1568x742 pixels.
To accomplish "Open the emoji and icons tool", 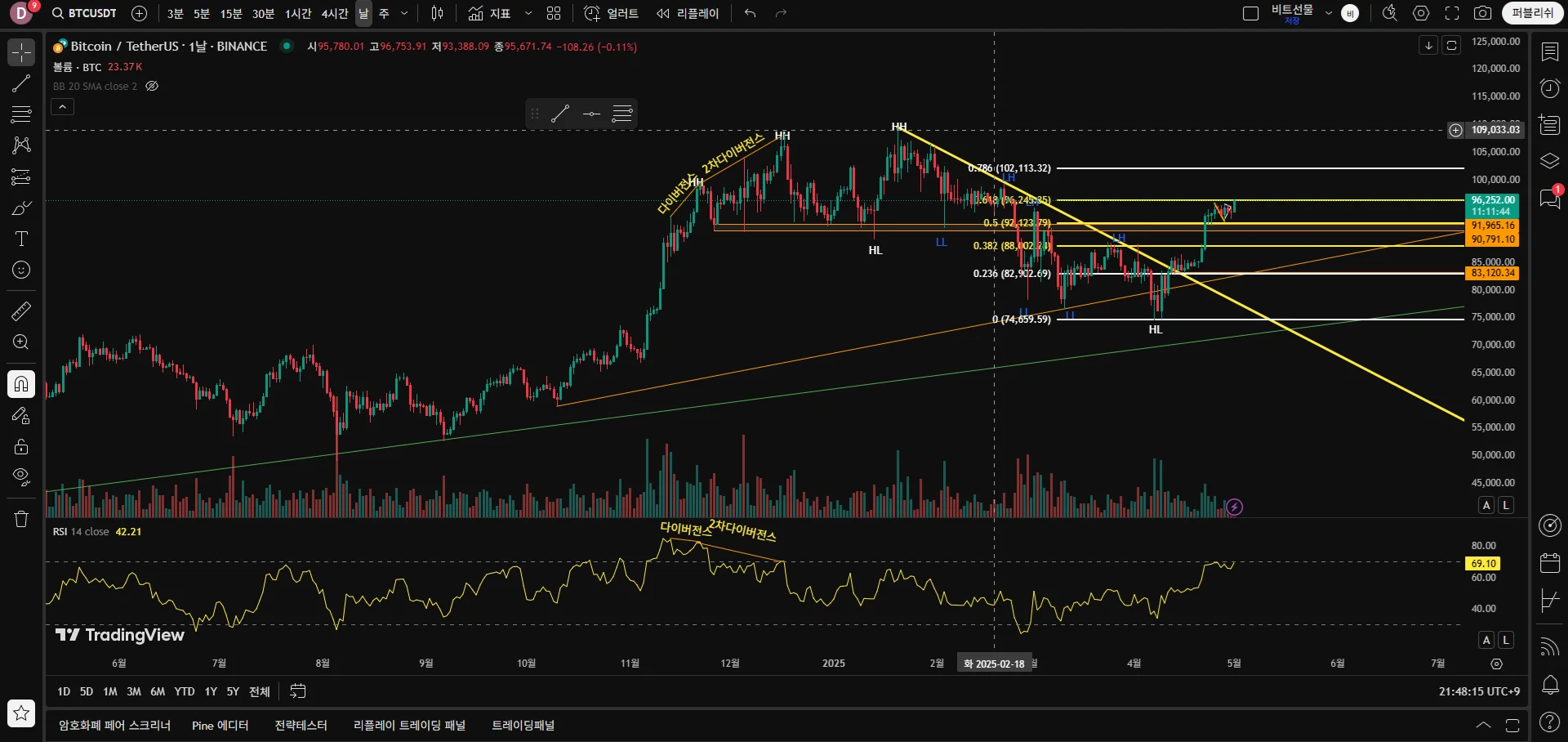I will [x=21, y=270].
